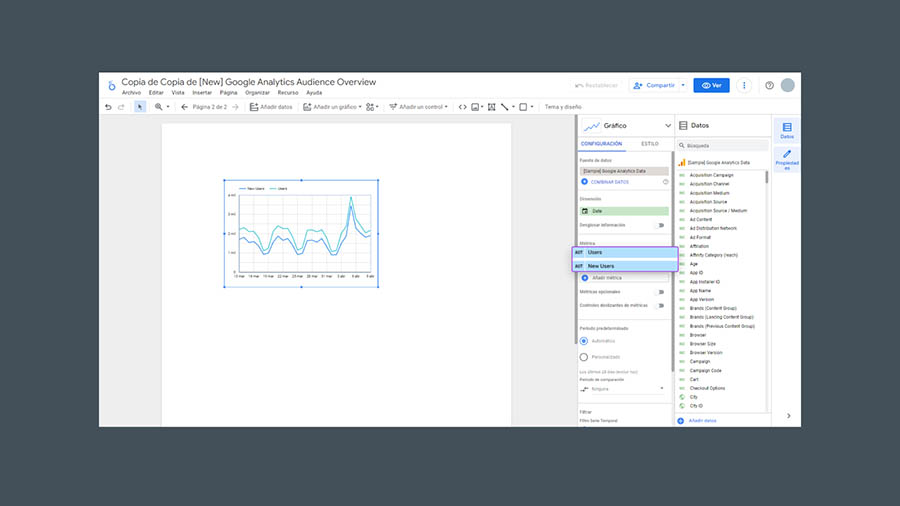Go to the previous page arrow
900x506 pixels.
tap(184, 107)
